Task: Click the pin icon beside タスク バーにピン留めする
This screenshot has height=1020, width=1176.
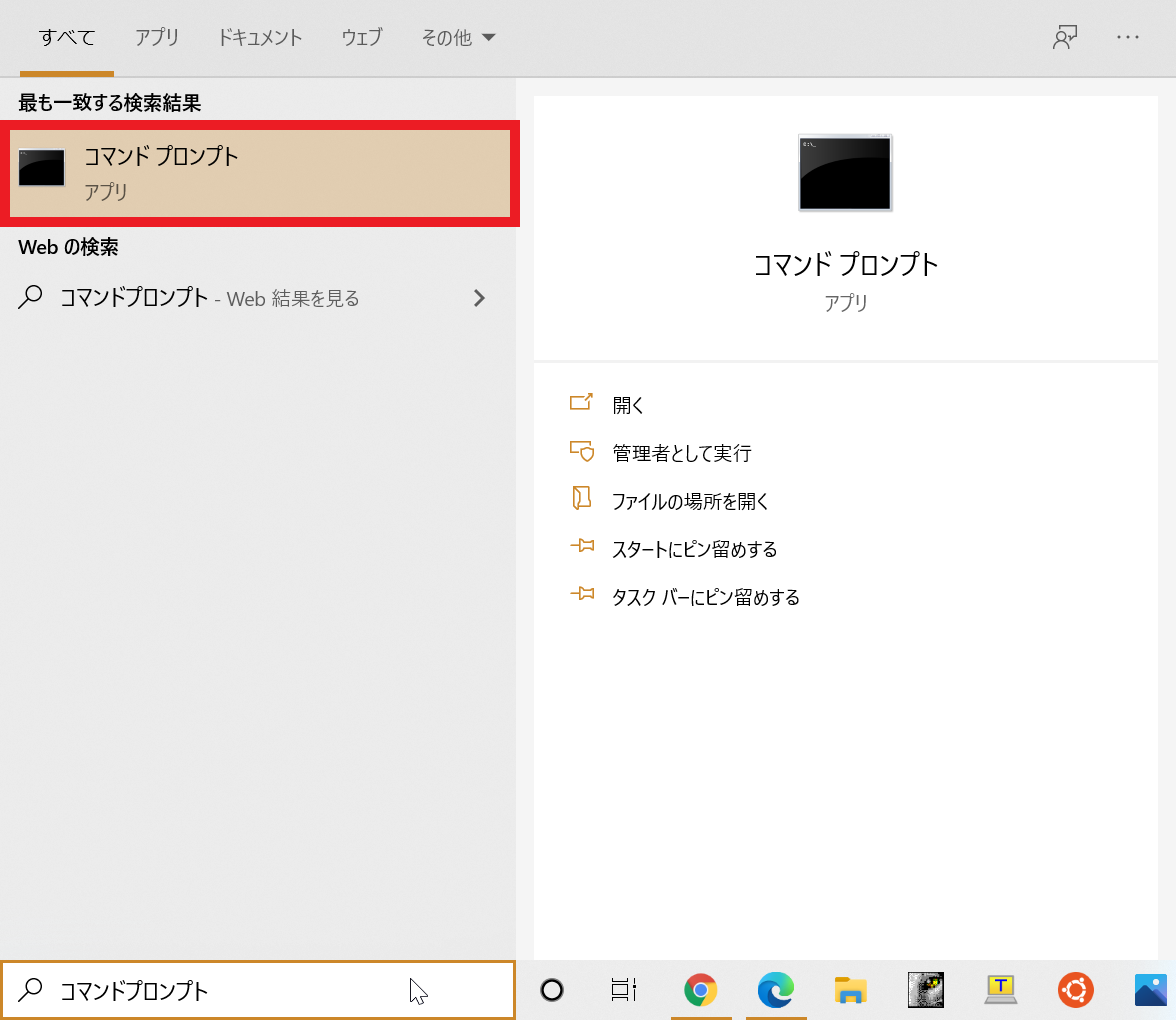Action: pyautogui.click(x=582, y=594)
